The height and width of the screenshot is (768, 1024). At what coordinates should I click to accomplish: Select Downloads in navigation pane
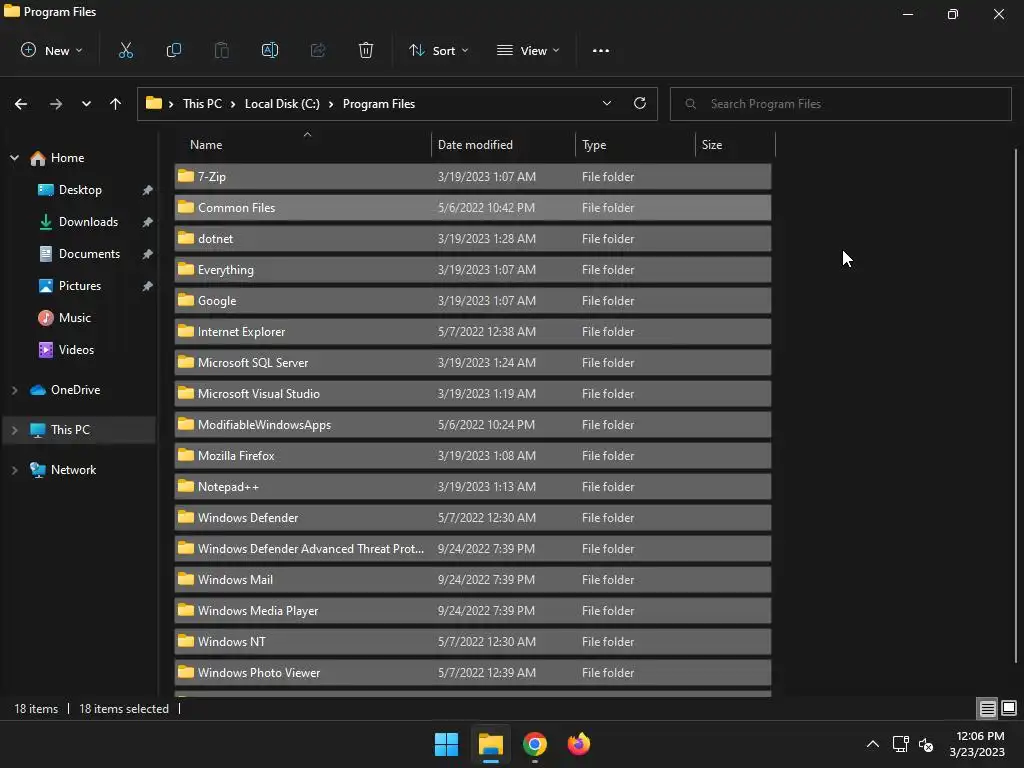[88, 222]
